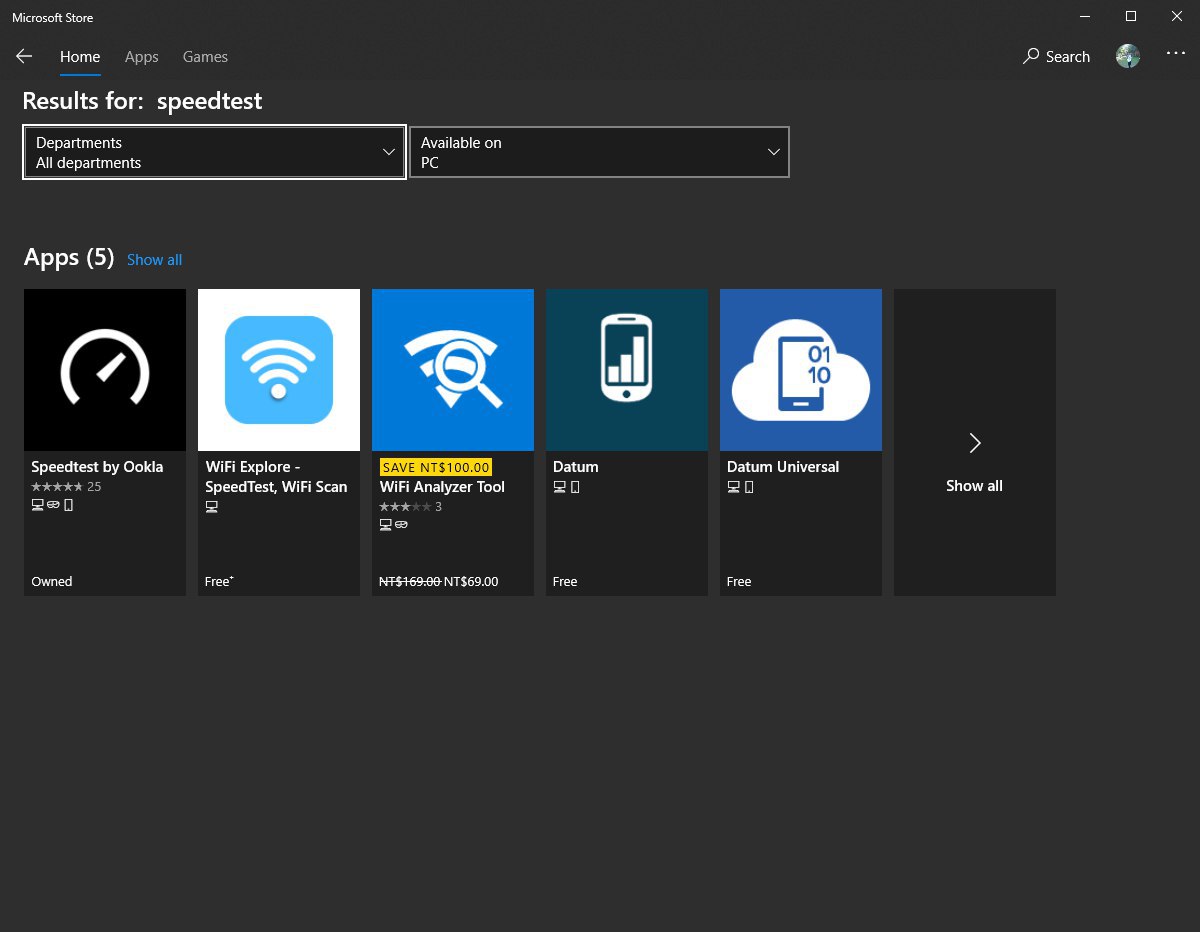Click the Speedtest by Ookla star rating
Viewport: 1200px width, 932px height.
coord(57,487)
